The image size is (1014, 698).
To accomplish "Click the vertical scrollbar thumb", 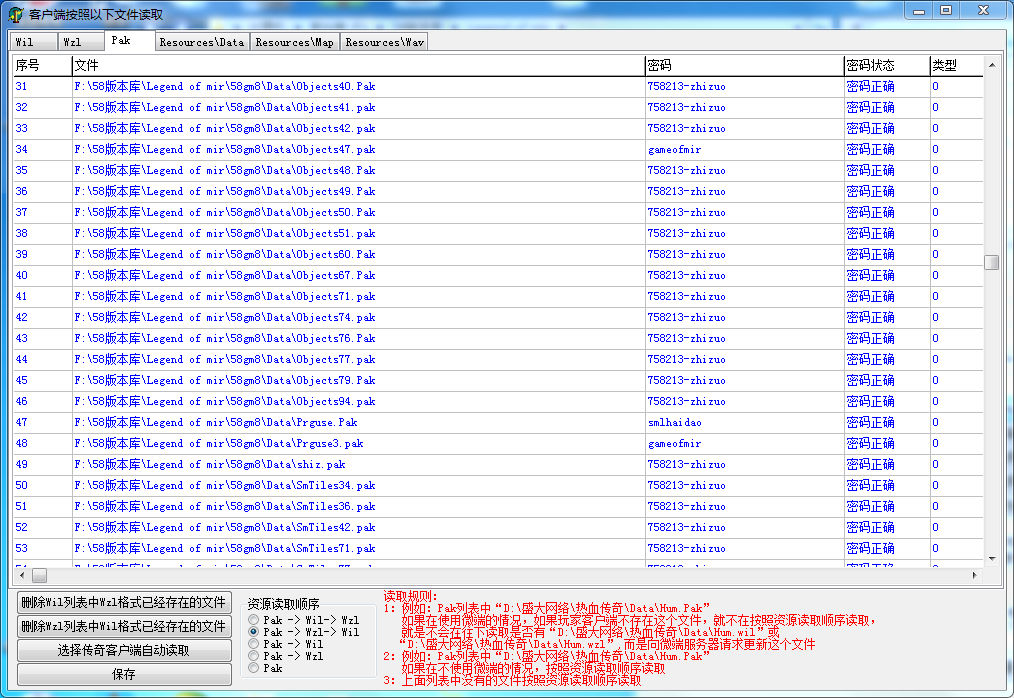I will coord(991,262).
